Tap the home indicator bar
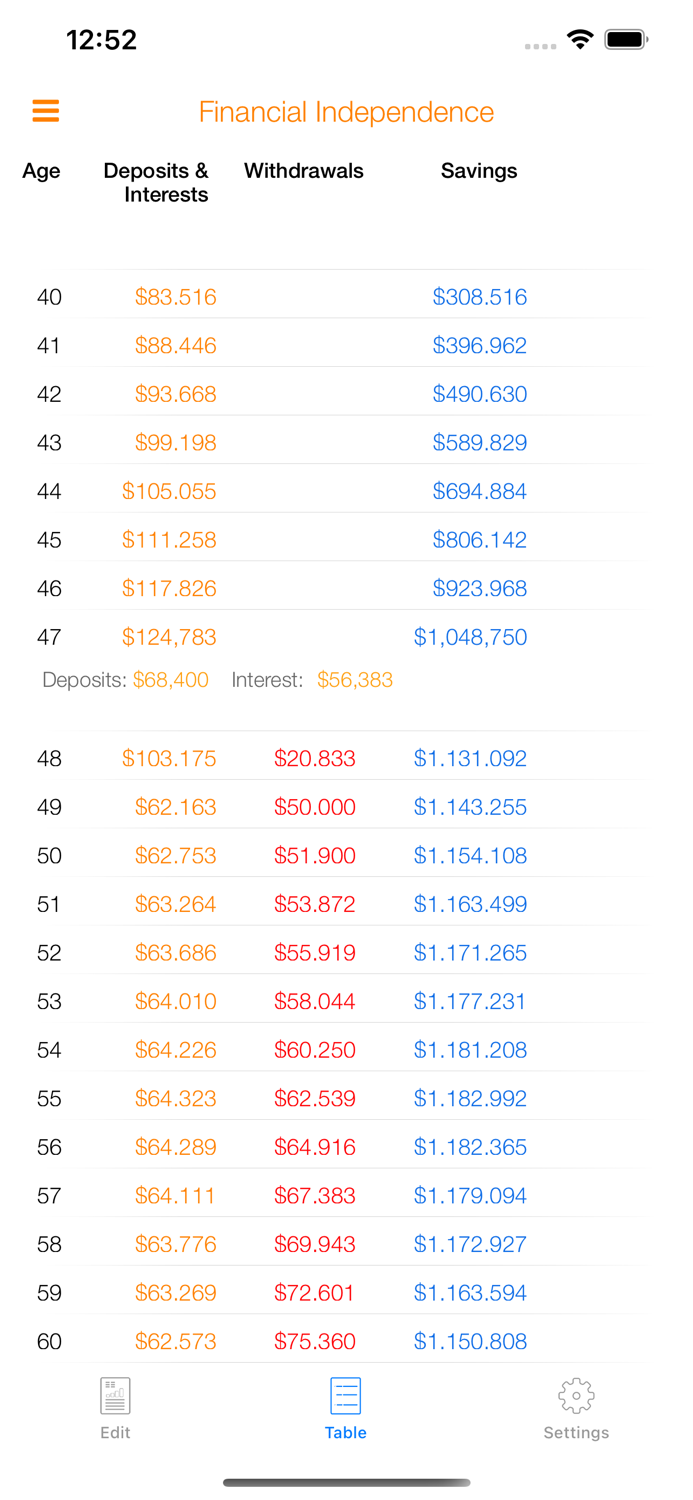The height and width of the screenshot is (1500, 693). click(346, 1483)
